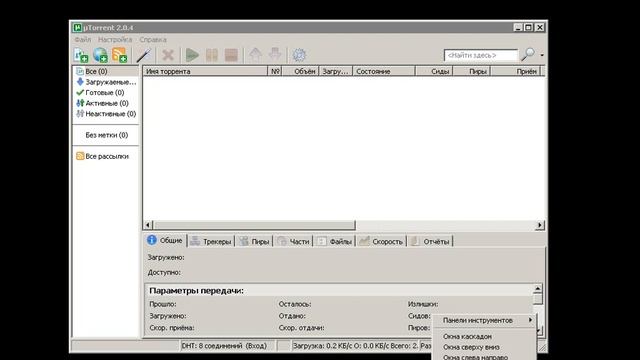The height and width of the screenshot is (360, 640).
Task: Click the Create New Torrent wand icon
Action: [x=144, y=55]
